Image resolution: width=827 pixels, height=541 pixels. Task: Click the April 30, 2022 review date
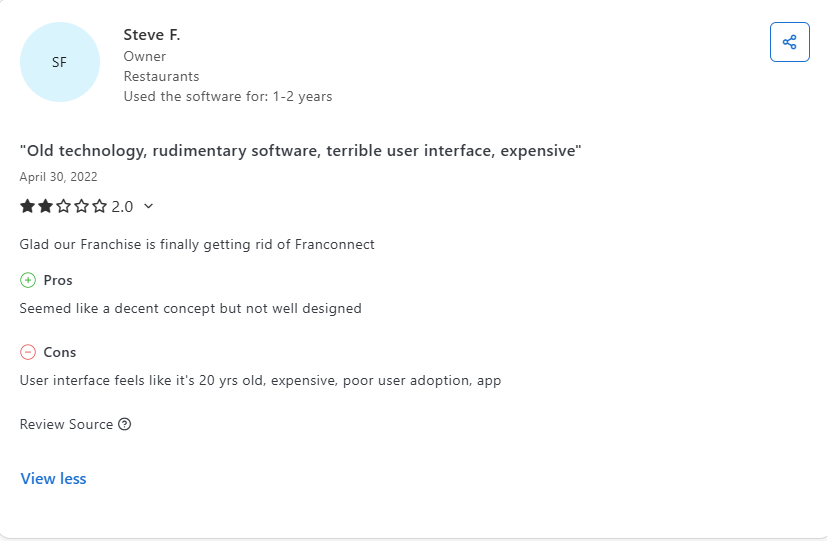[59, 177]
